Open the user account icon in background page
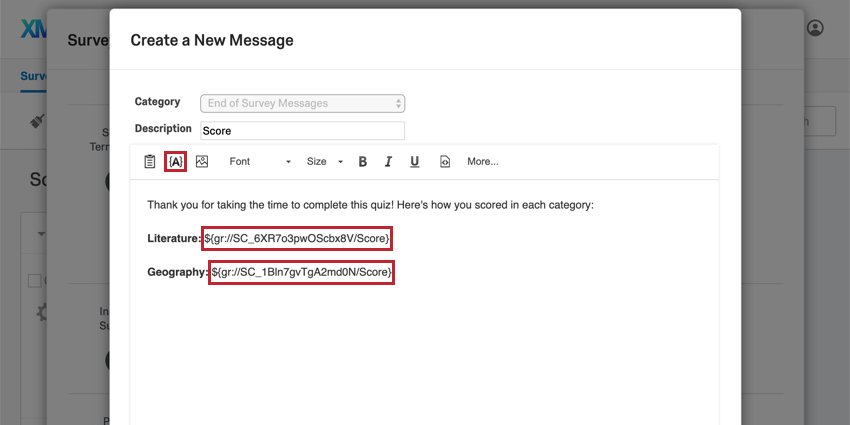The height and width of the screenshot is (425, 850). click(815, 28)
